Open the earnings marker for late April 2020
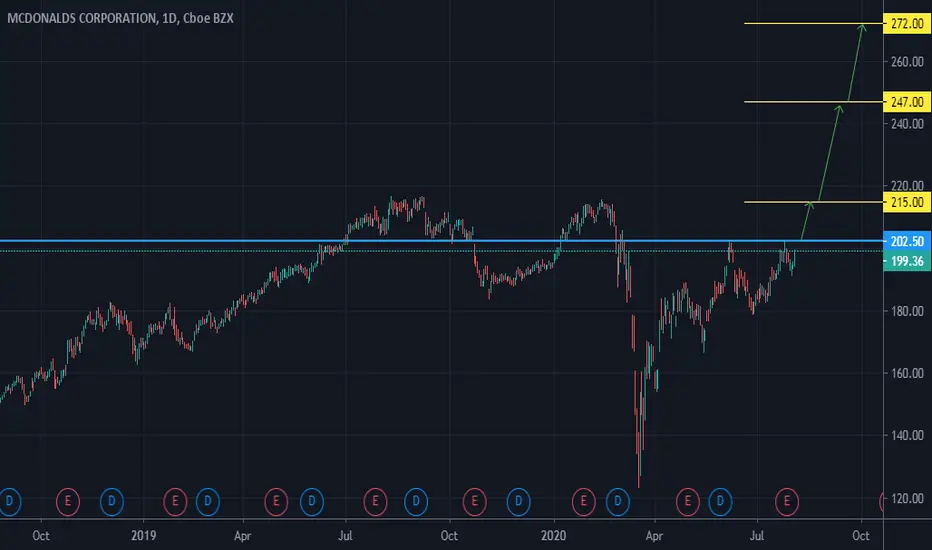932x550 pixels. tap(688, 502)
